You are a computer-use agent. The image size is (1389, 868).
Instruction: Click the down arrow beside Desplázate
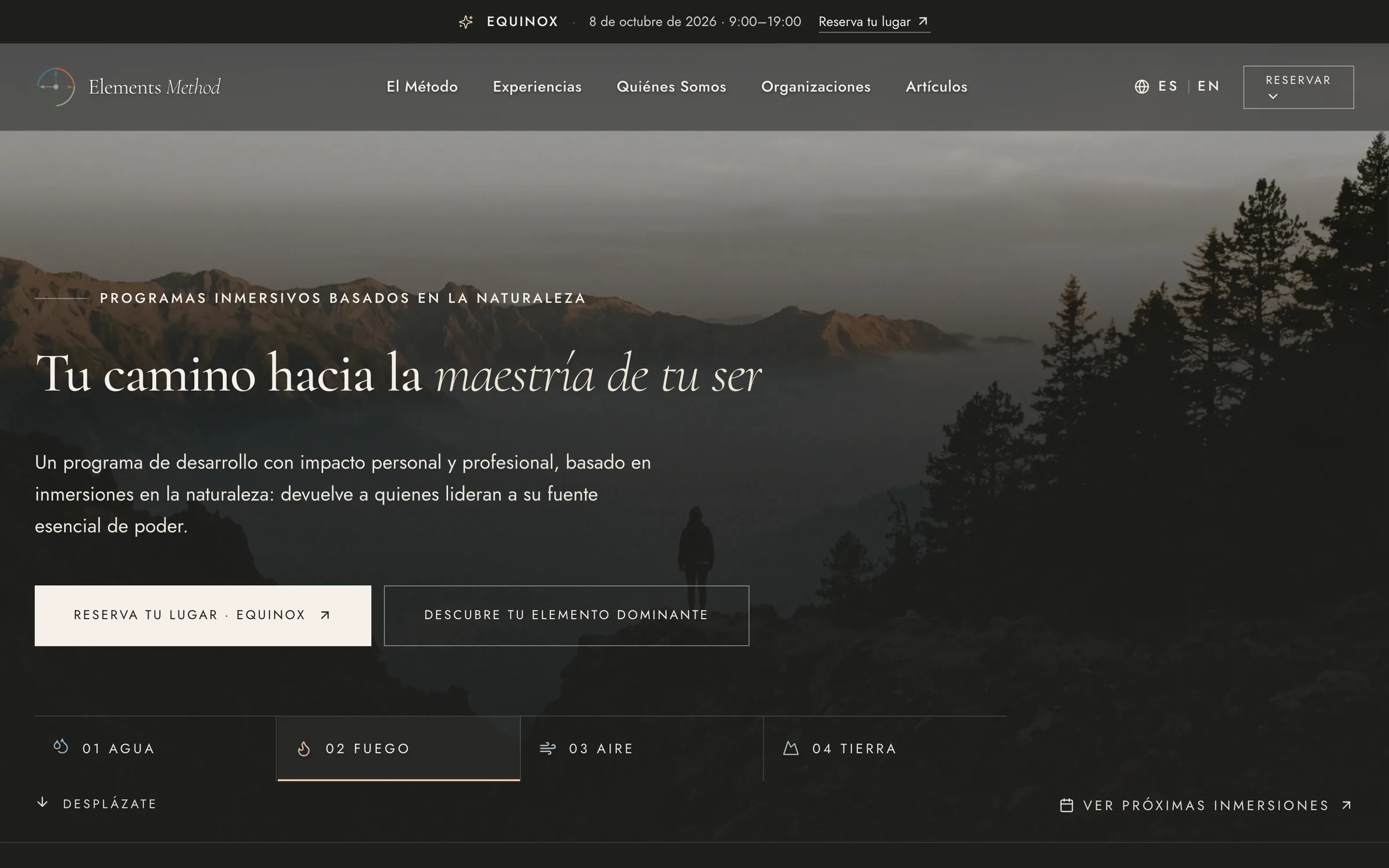[x=42, y=802]
